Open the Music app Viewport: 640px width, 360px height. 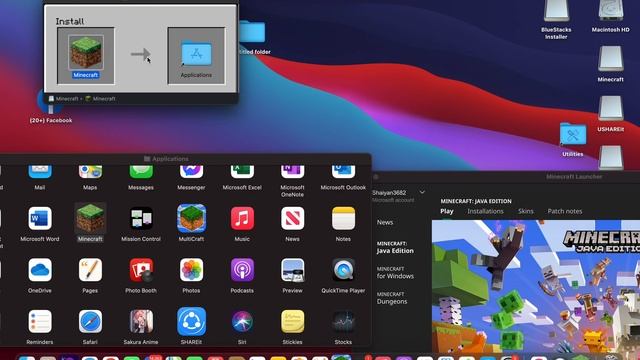[242, 218]
